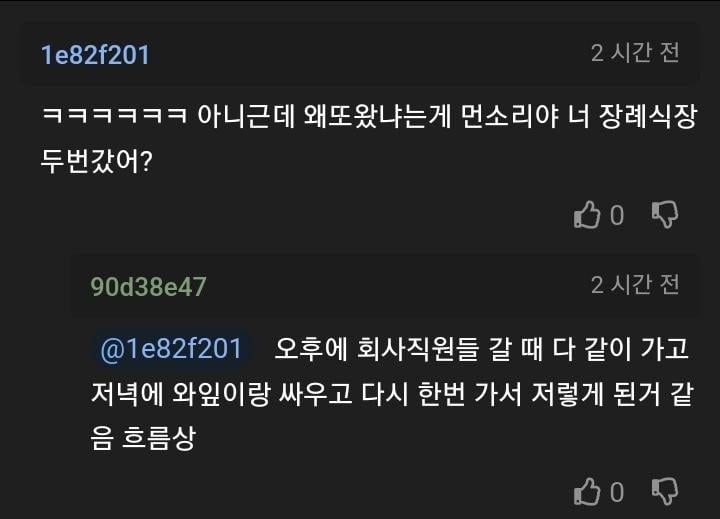Click the @1e82f201 mention in the reply
This screenshot has height=519, width=720.
171,349
